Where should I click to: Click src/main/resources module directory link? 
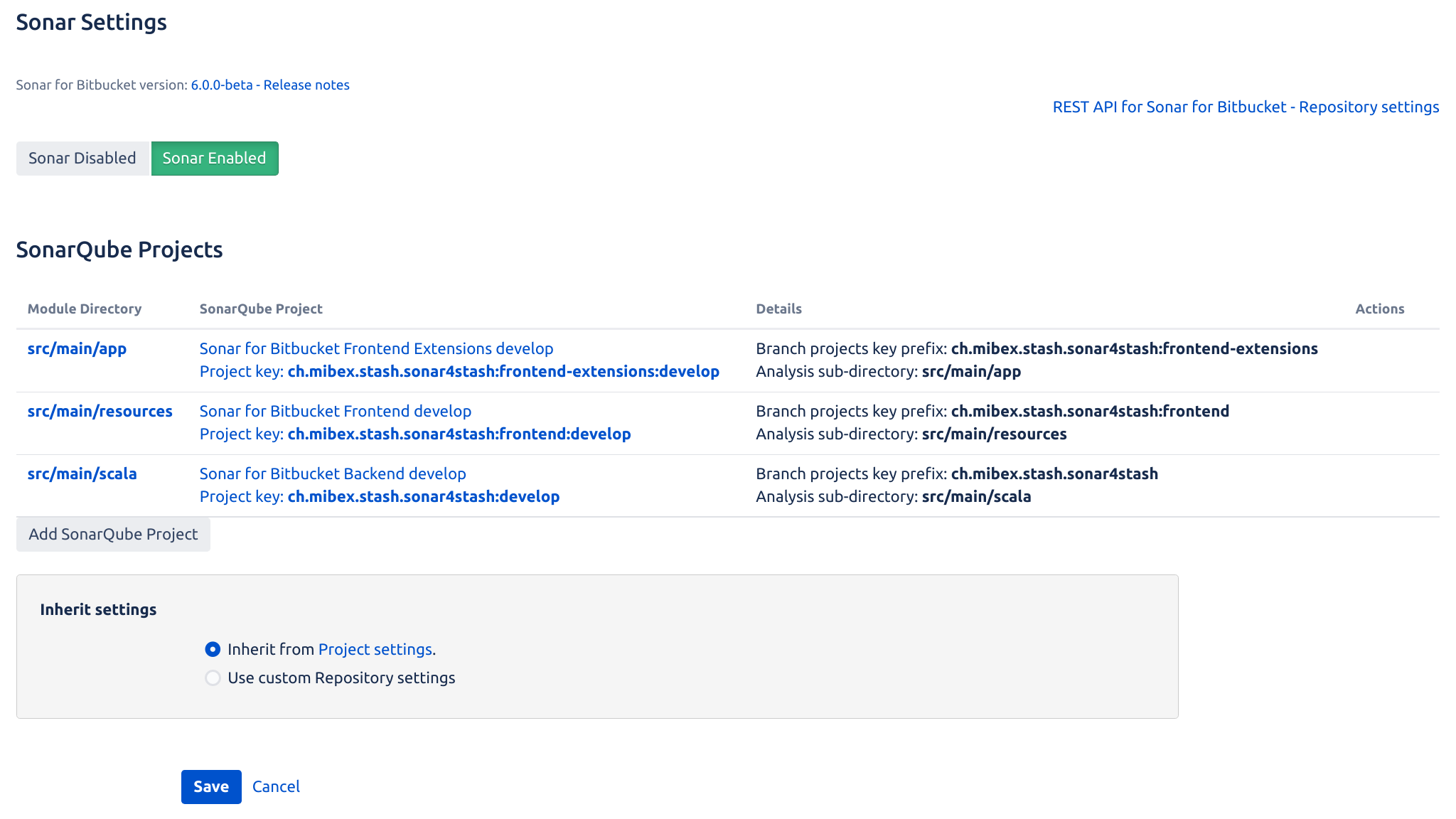pyautogui.click(x=100, y=411)
